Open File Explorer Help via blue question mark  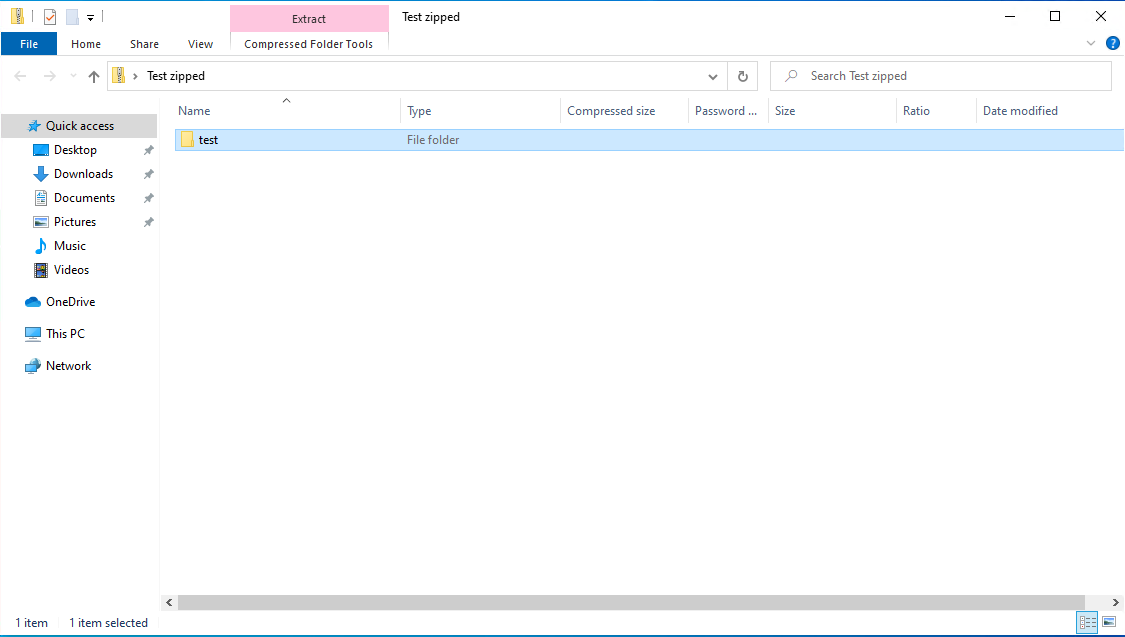tap(1113, 43)
